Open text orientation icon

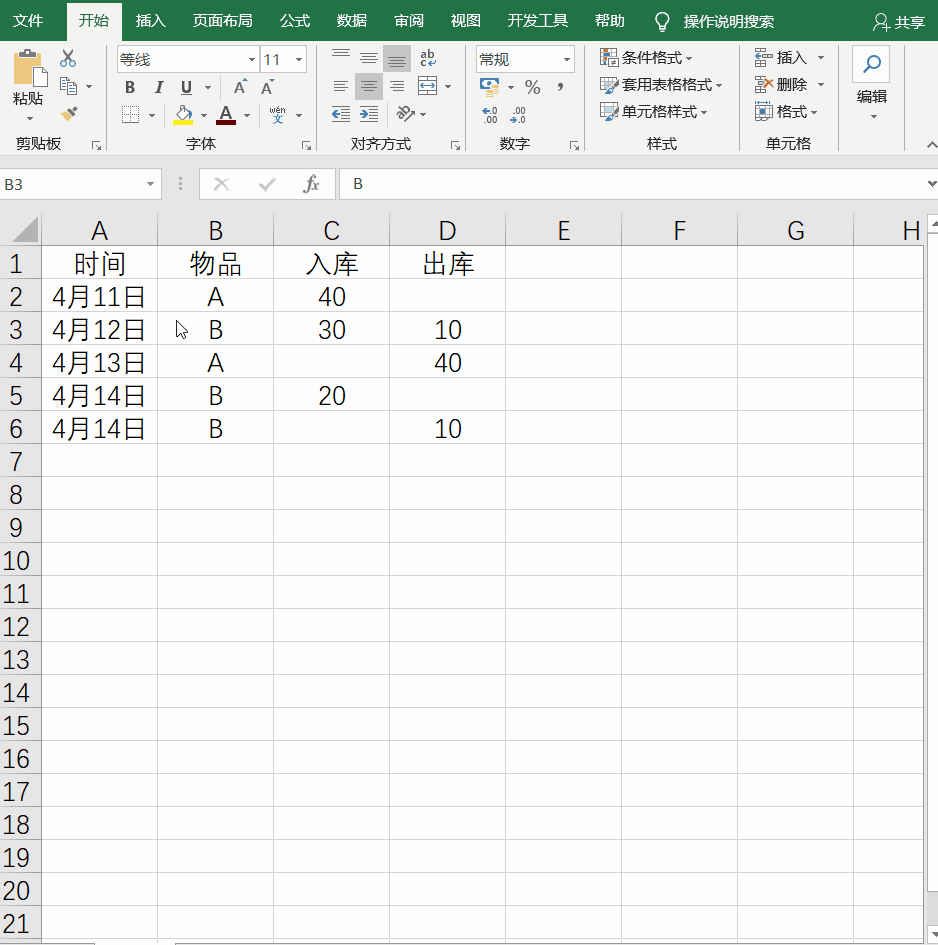click(x=406, y=113)
